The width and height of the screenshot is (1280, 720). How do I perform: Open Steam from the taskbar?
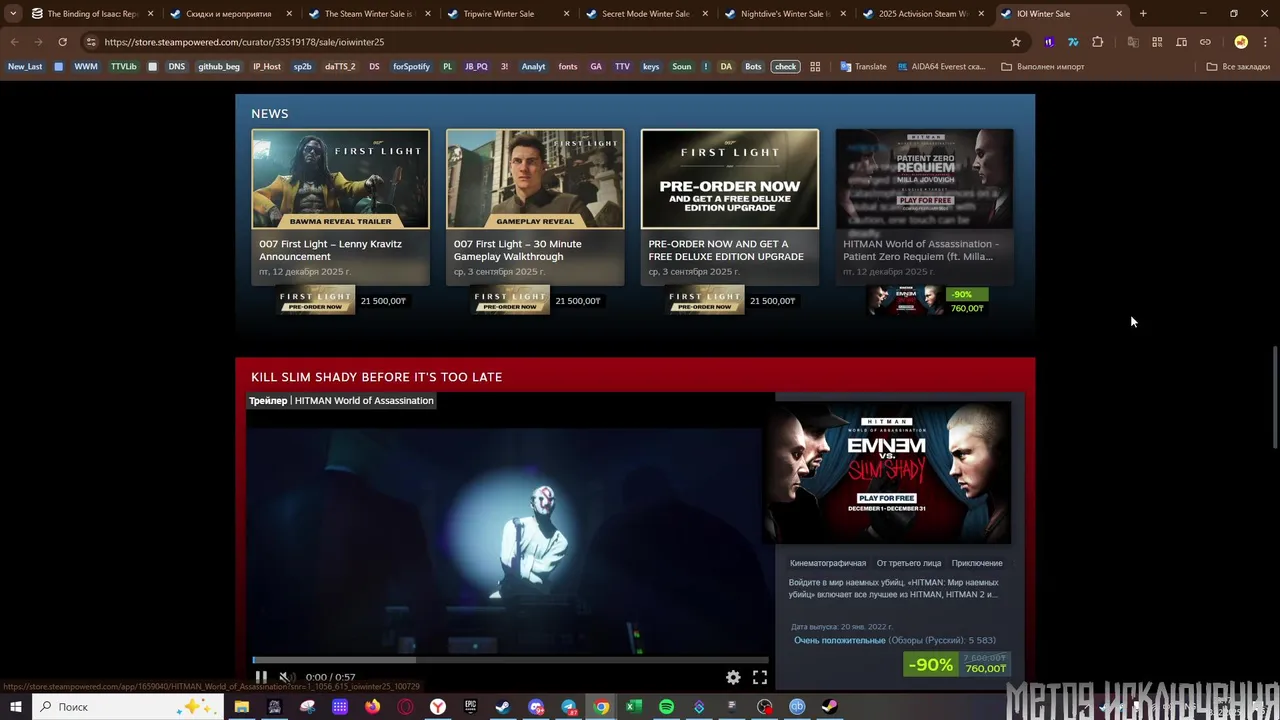(x=503, y=707)
